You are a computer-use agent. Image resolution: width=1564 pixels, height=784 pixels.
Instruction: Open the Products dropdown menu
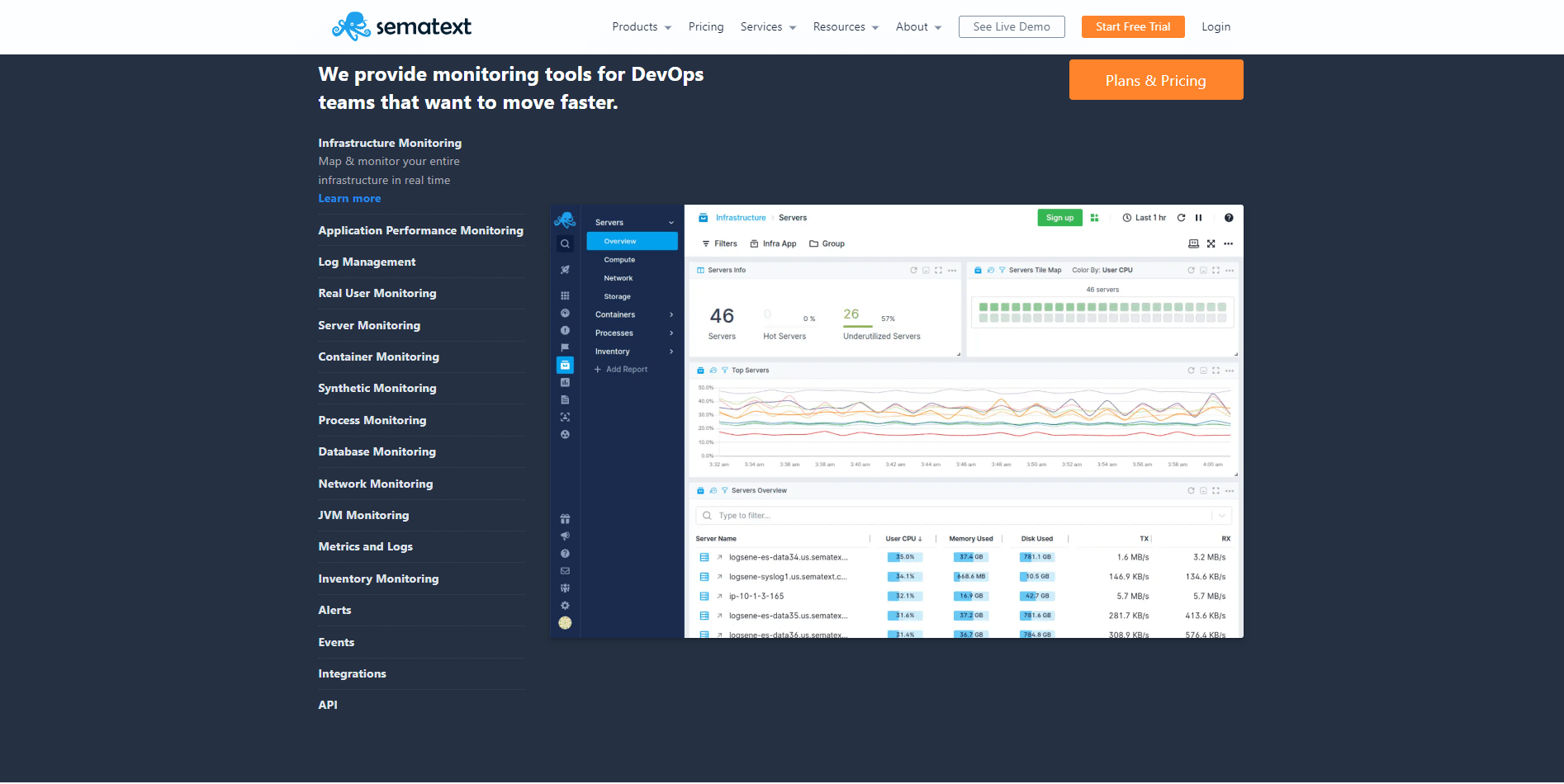point(642,26)
